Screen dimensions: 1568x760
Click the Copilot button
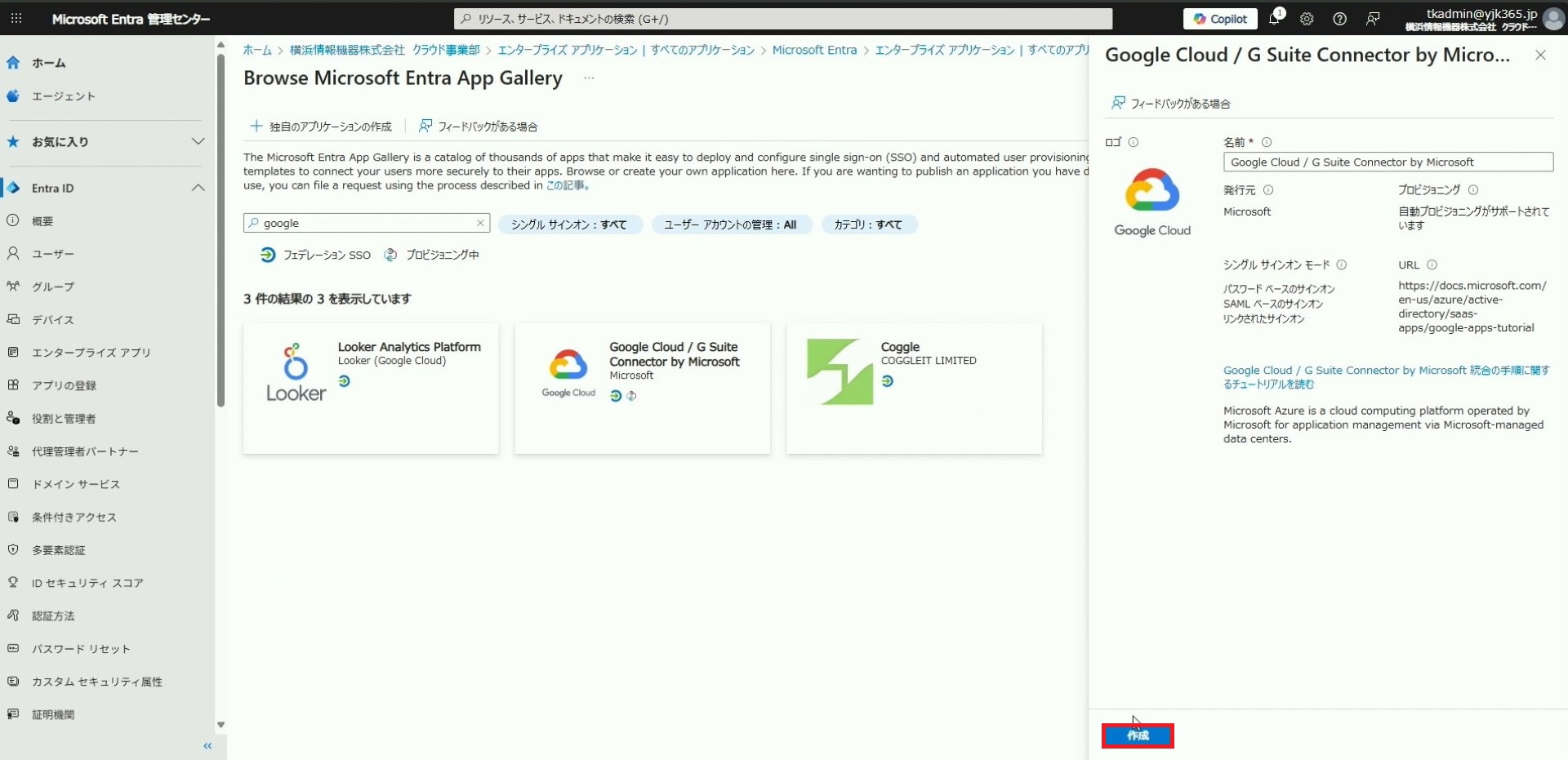1220,19
